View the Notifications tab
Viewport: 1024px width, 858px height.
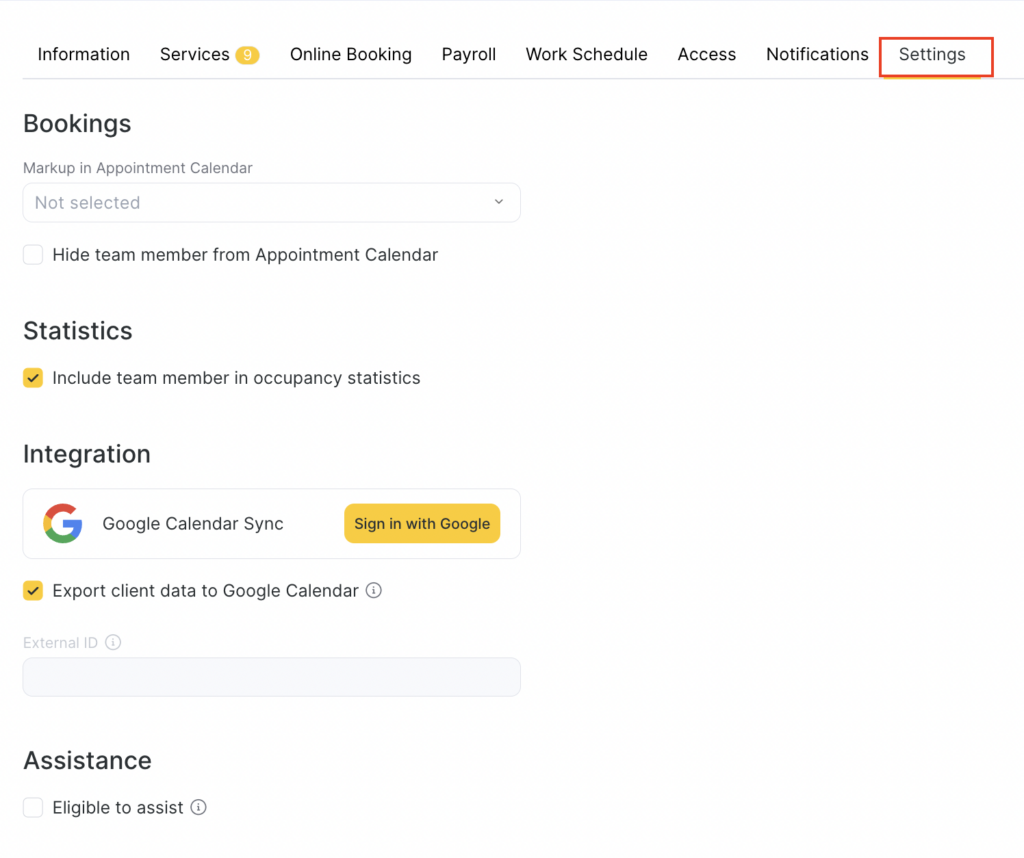coord(817,55)
